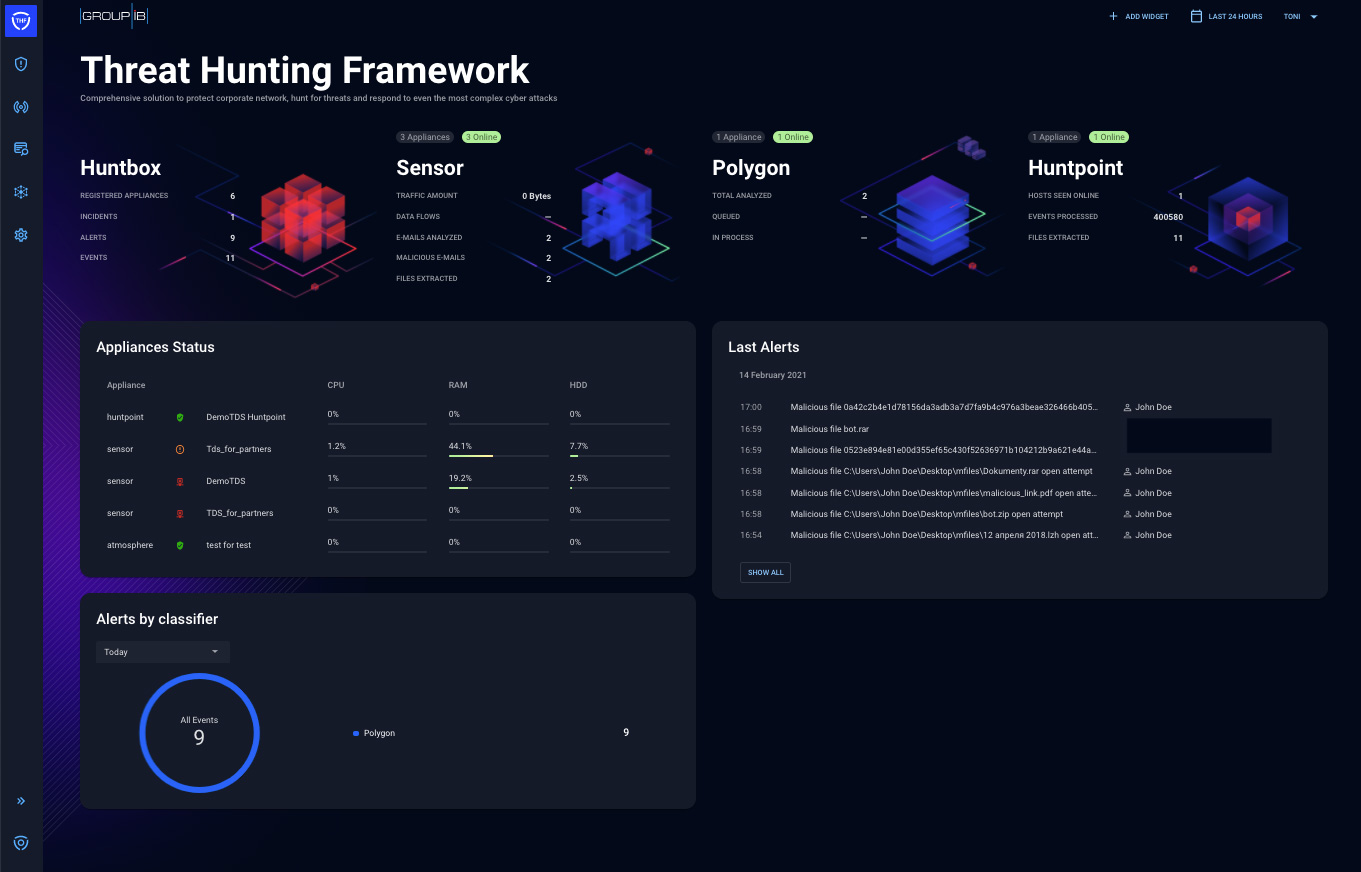Open the sensor broadcast signal sidebar icon
The width and height of the screenshot is (1361, 872).
click(x=21, y=107)
